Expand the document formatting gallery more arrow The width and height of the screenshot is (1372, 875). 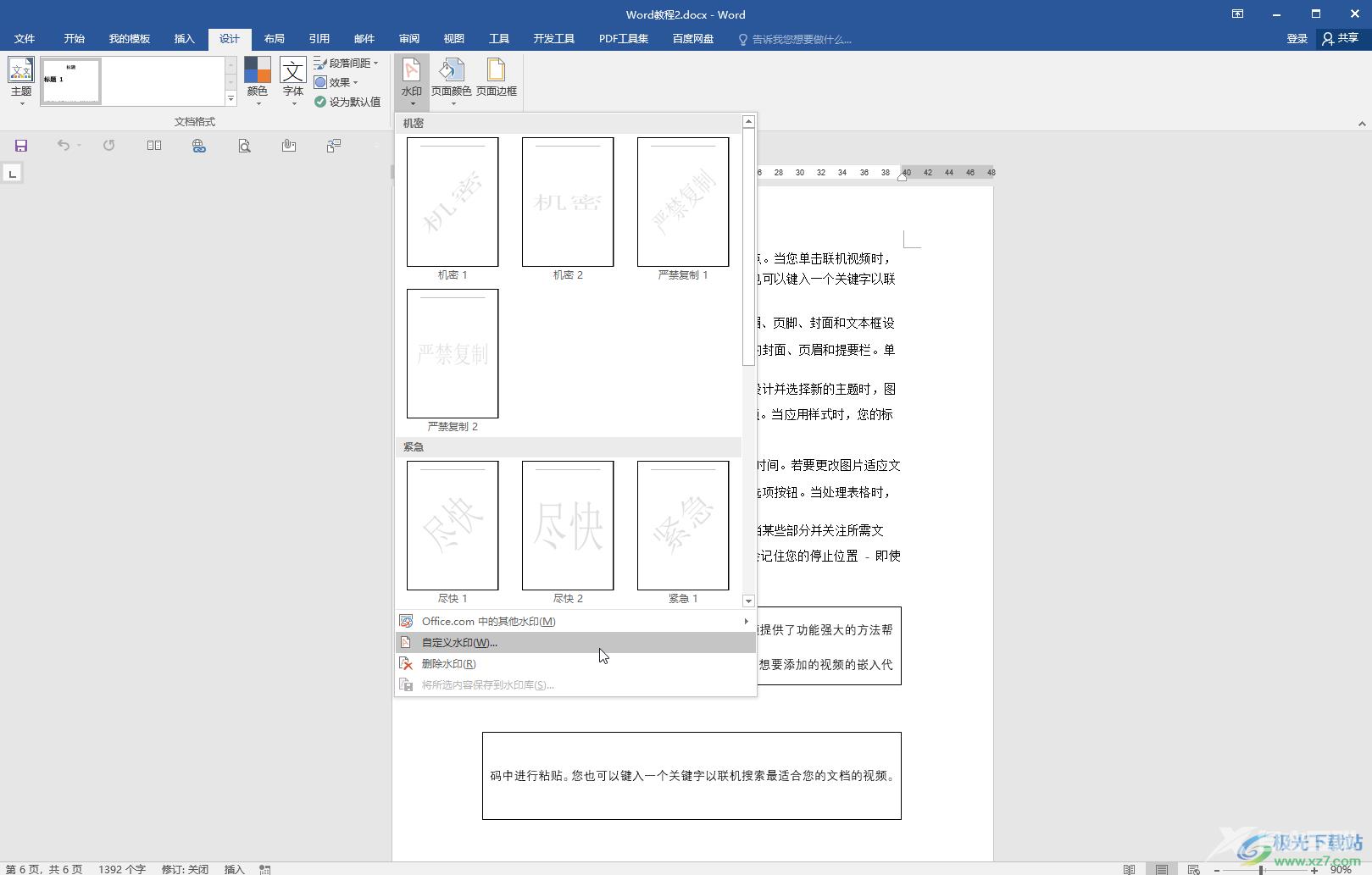231,99
